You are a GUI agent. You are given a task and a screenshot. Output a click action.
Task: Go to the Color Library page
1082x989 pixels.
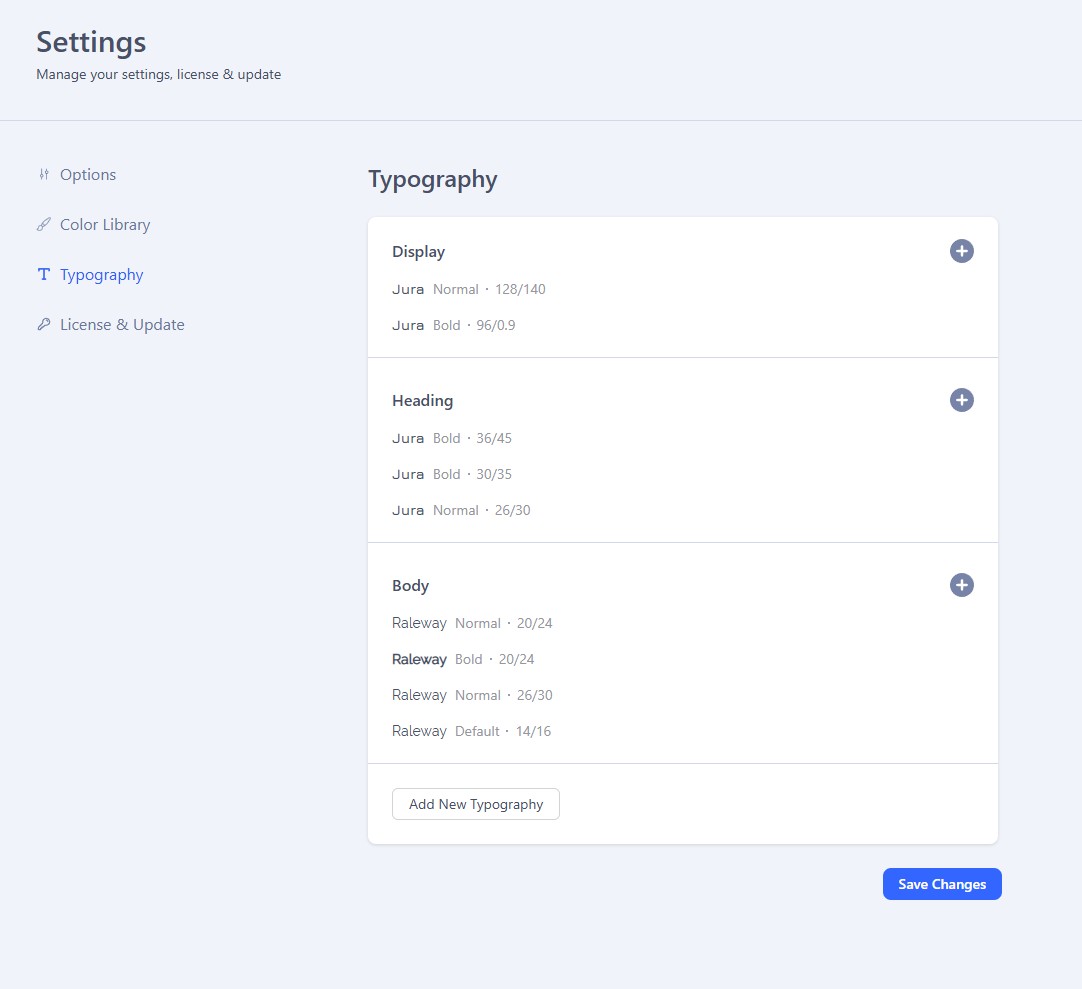(x=105, y=225)
